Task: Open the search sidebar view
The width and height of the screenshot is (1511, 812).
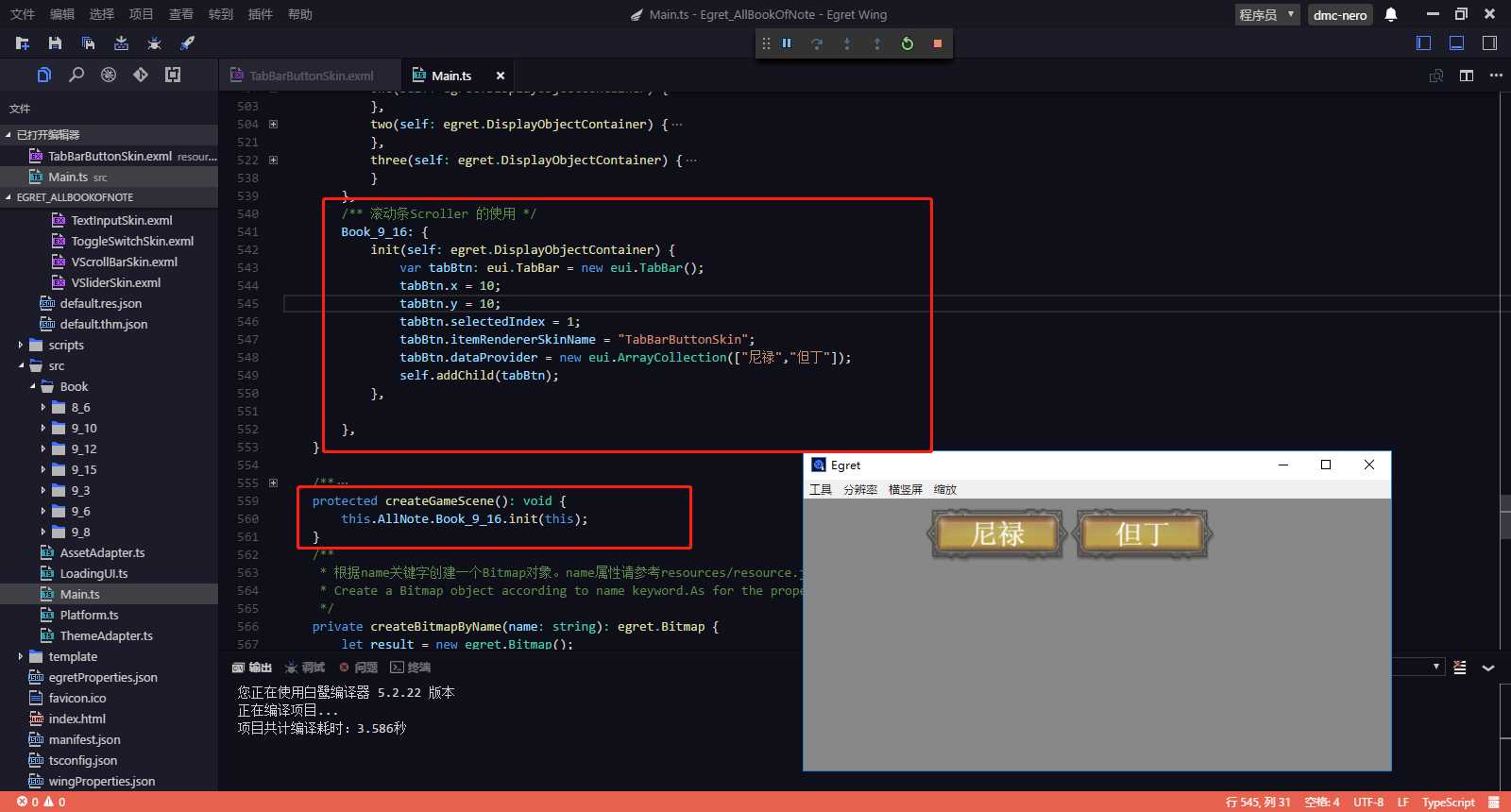Action: click(x=76, y=75)
